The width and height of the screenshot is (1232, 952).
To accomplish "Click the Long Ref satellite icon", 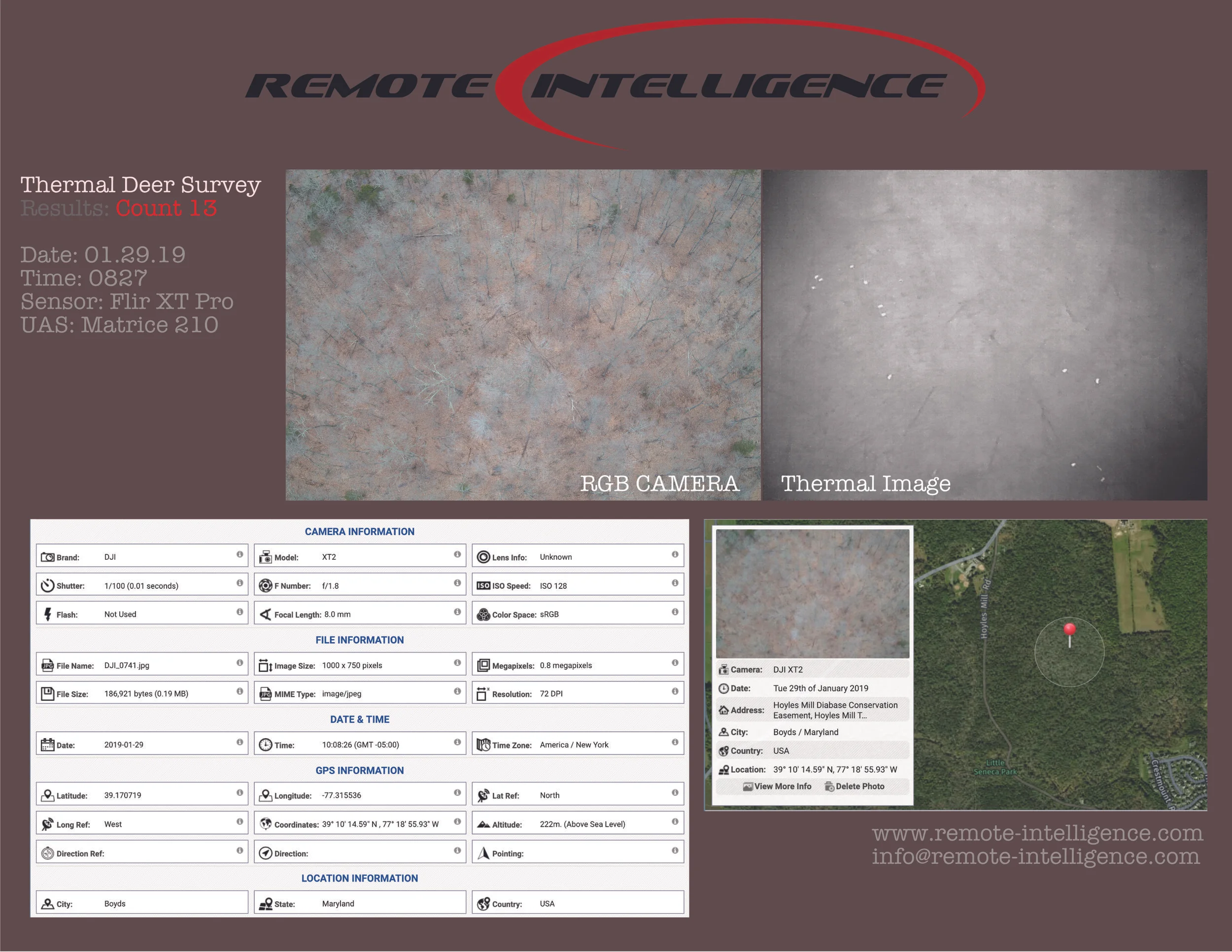I will pyautogui.click(x=47, y=824).
